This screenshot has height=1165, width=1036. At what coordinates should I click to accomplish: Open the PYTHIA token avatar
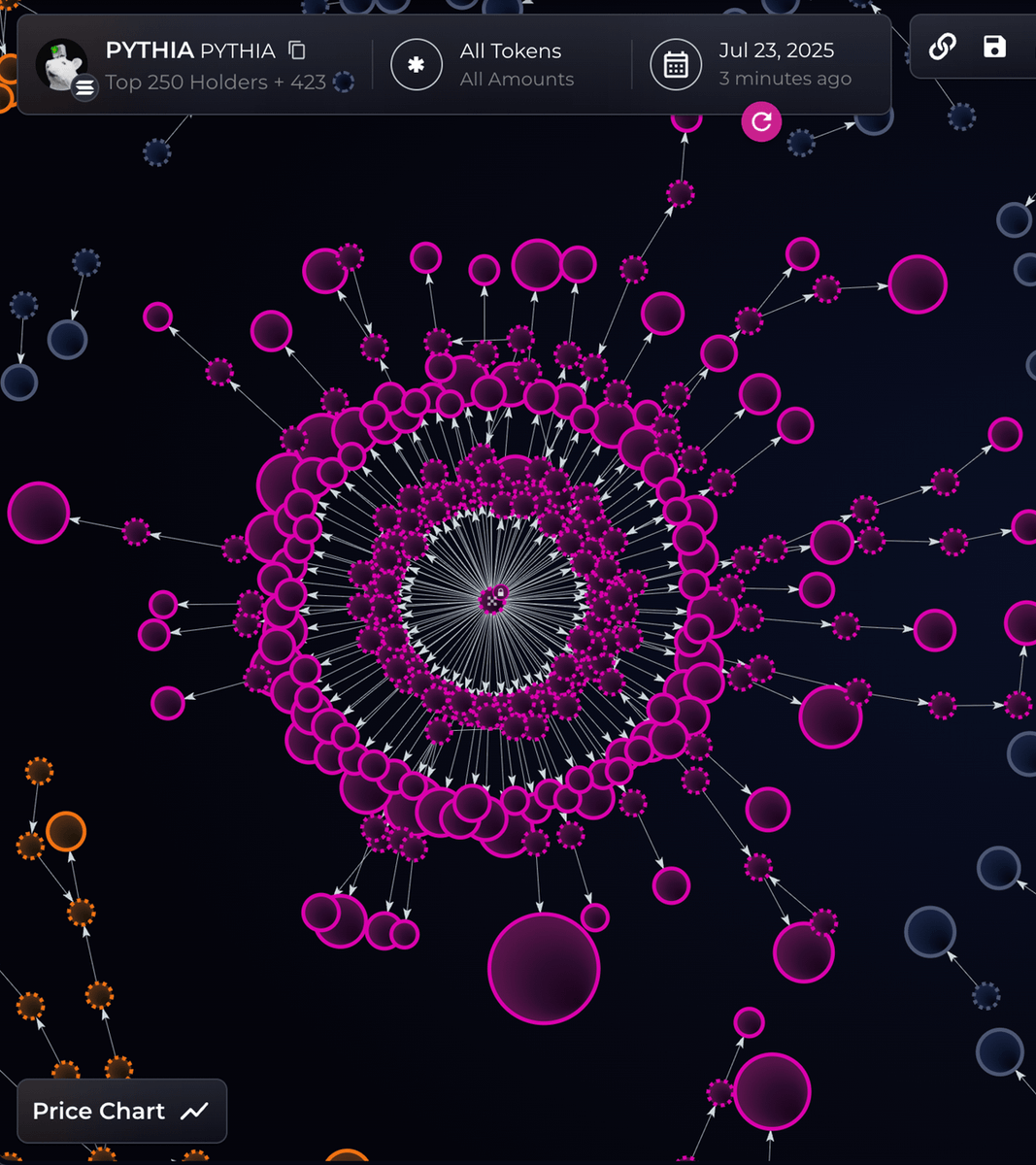62,65
